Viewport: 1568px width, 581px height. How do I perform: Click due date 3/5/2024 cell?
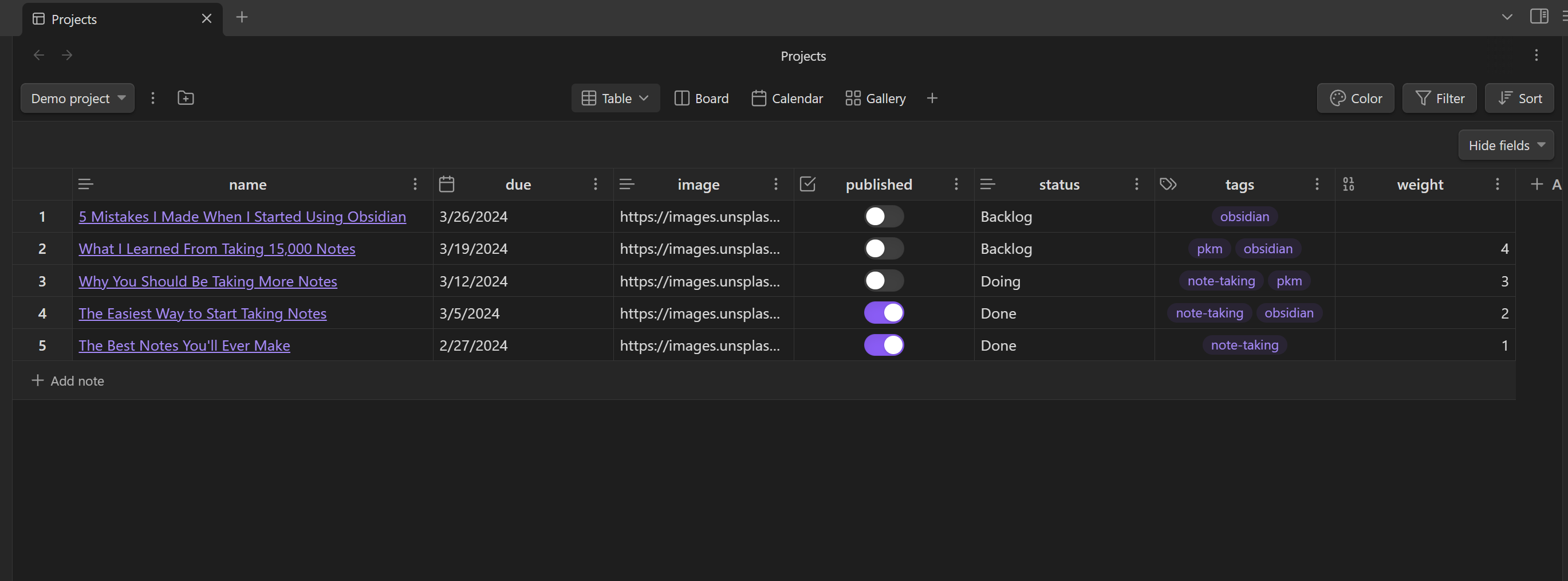(523, 313)
